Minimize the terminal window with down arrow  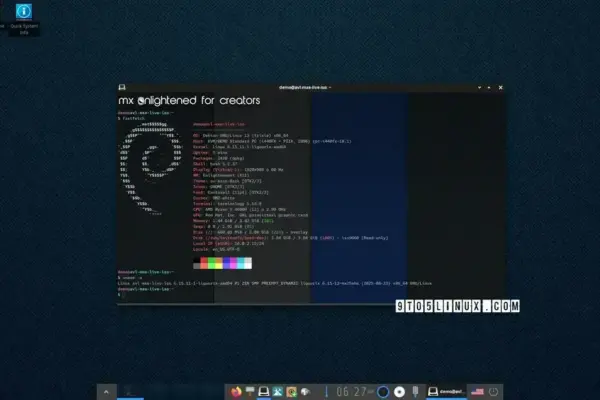tap(479, 88)
